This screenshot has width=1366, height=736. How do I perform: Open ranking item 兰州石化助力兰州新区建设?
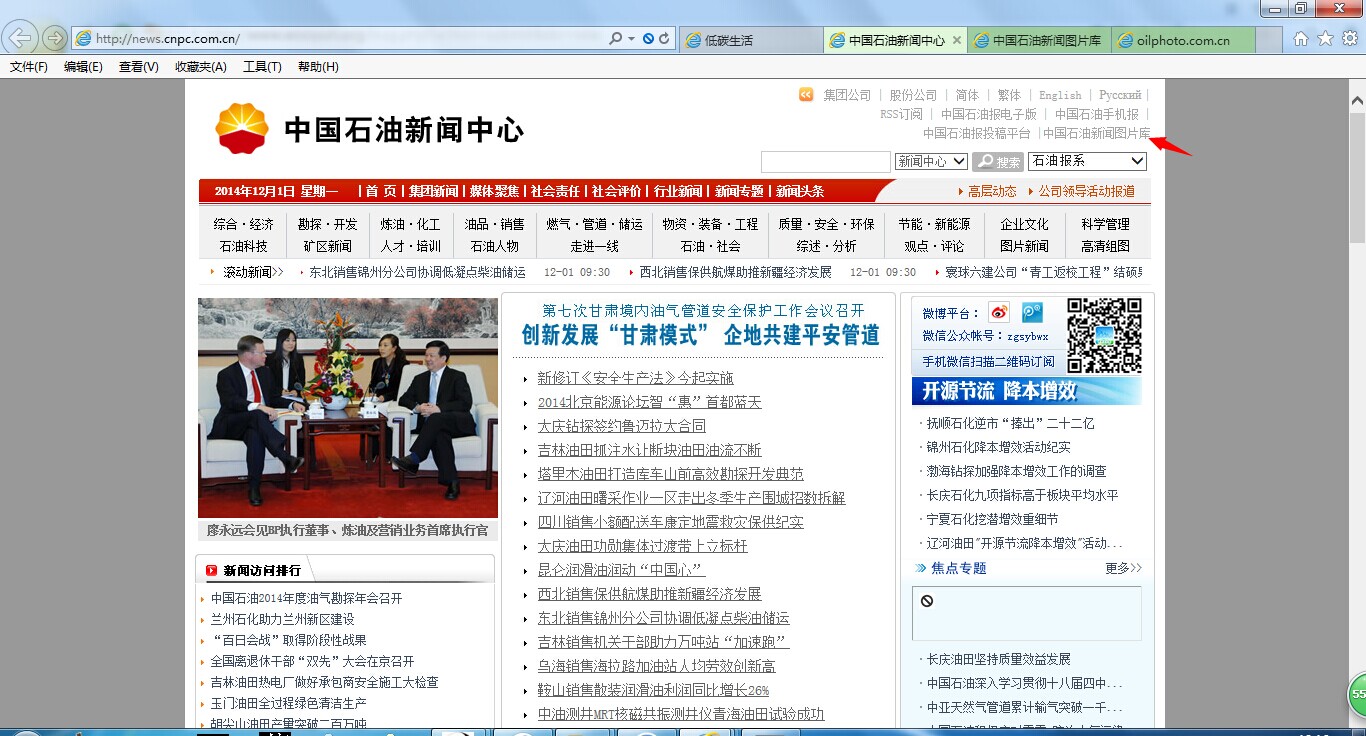(282, 619)
